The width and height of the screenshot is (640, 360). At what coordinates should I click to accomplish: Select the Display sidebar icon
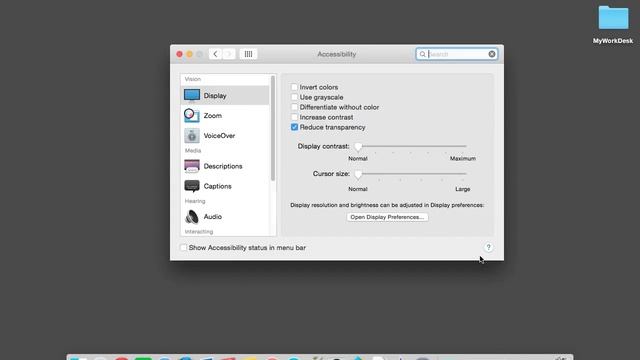pyautogui.click(x=192, y=95)
